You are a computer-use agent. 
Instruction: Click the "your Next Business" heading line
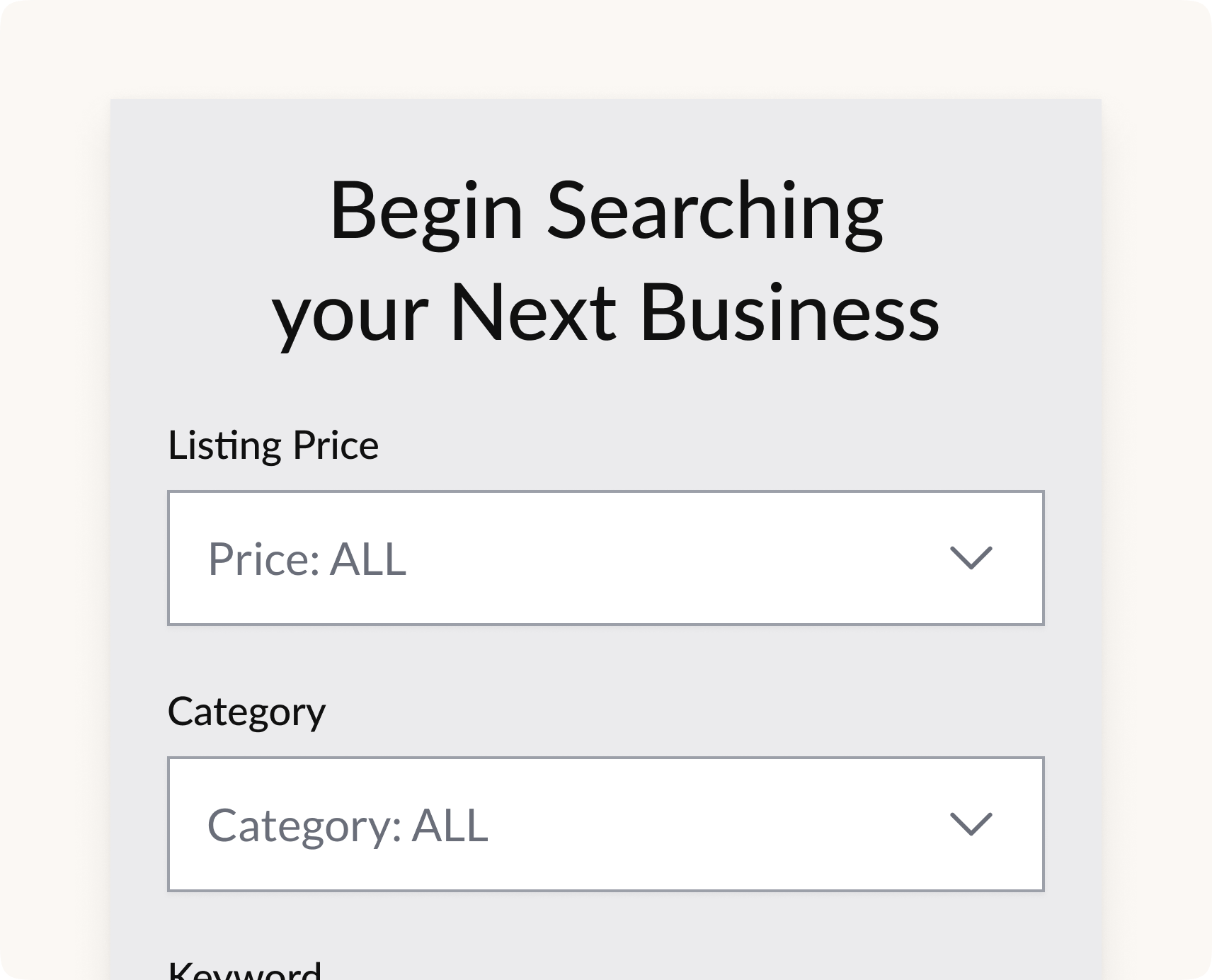pos(606,313)
